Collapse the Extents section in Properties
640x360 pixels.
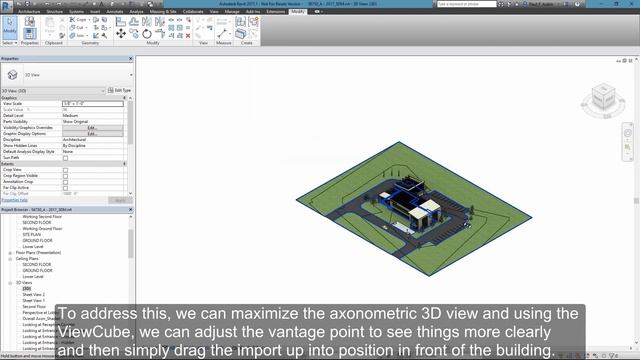pos(124,164)
